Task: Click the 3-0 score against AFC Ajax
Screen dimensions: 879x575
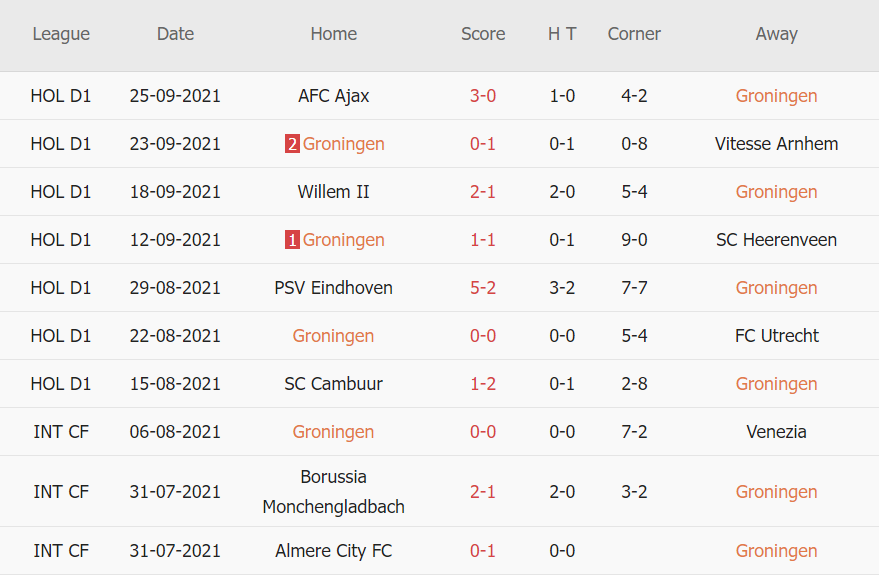Action: [x=483, y=96]
